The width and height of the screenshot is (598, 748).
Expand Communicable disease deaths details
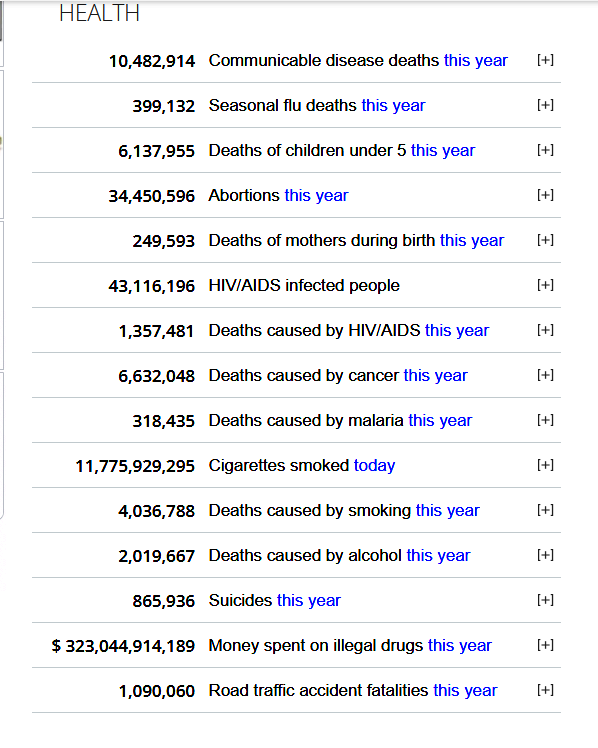tap(545, 60)
